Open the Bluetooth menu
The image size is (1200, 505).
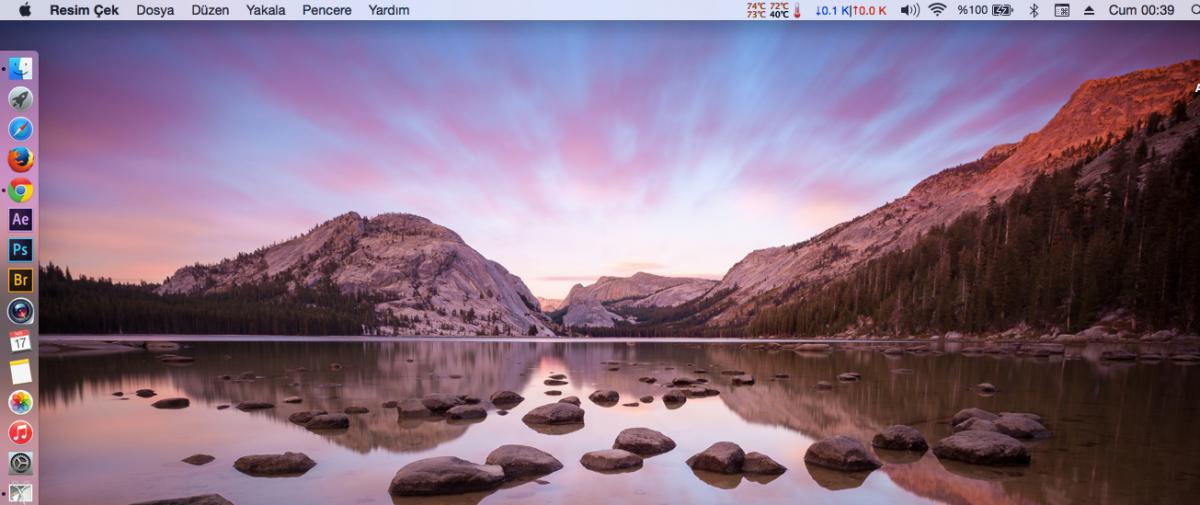[1034, 10]
